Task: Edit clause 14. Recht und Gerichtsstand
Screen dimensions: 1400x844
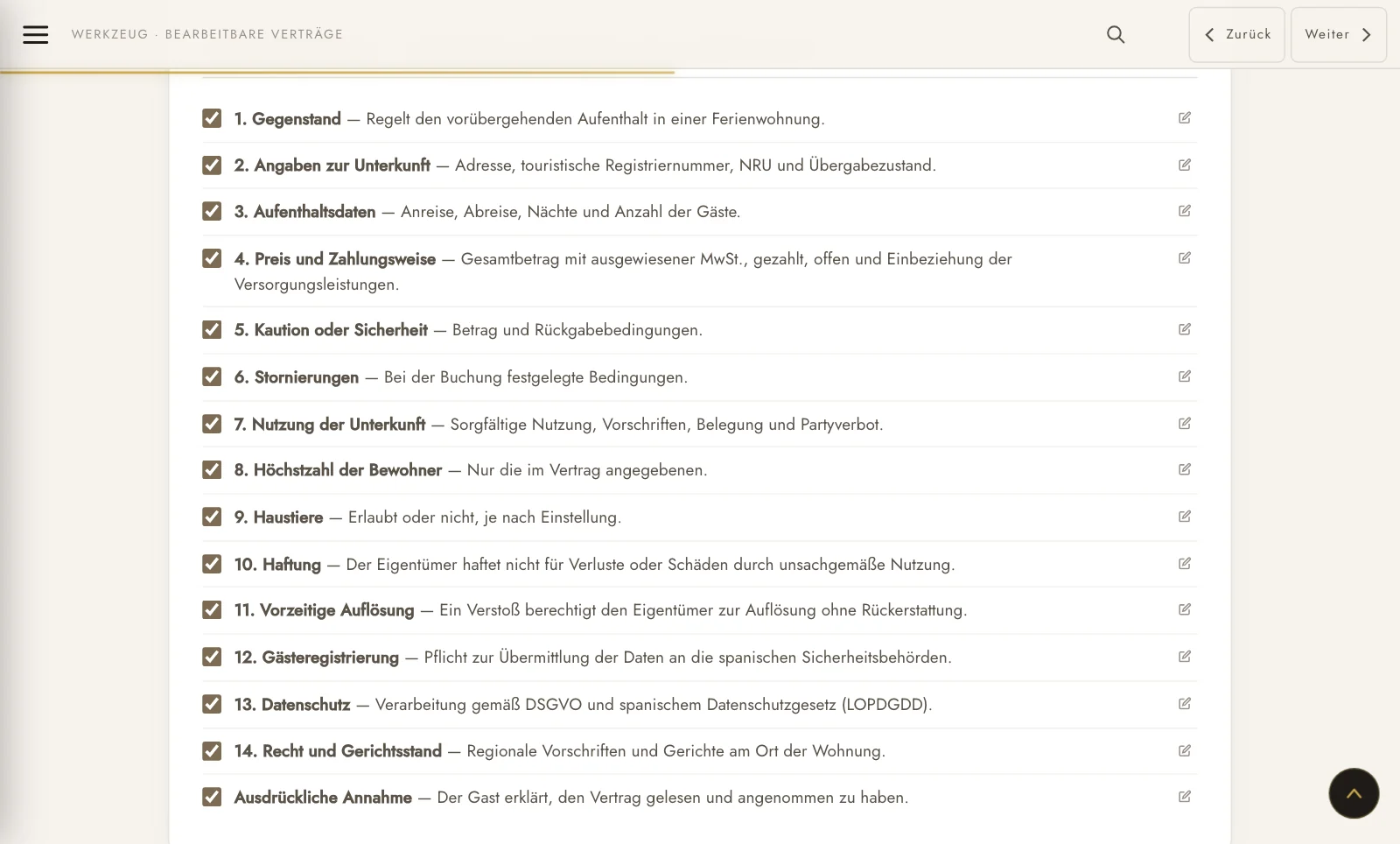Action: (x=1185, y=750)
